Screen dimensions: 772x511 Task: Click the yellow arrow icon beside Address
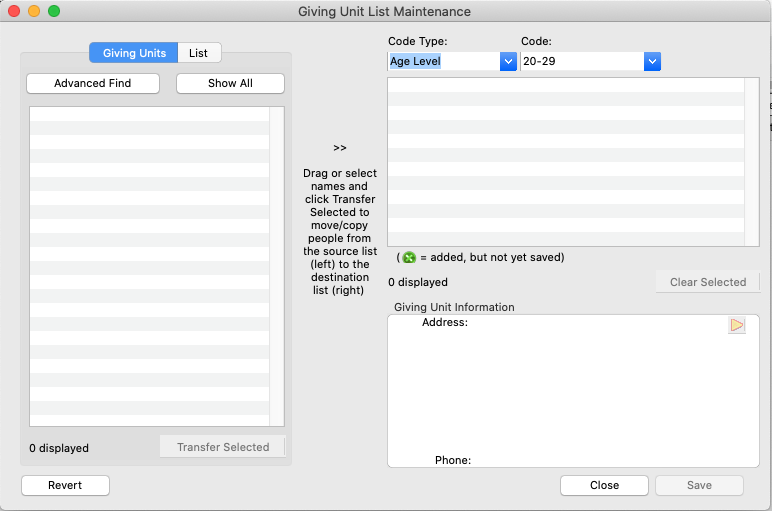pos(737,325)
